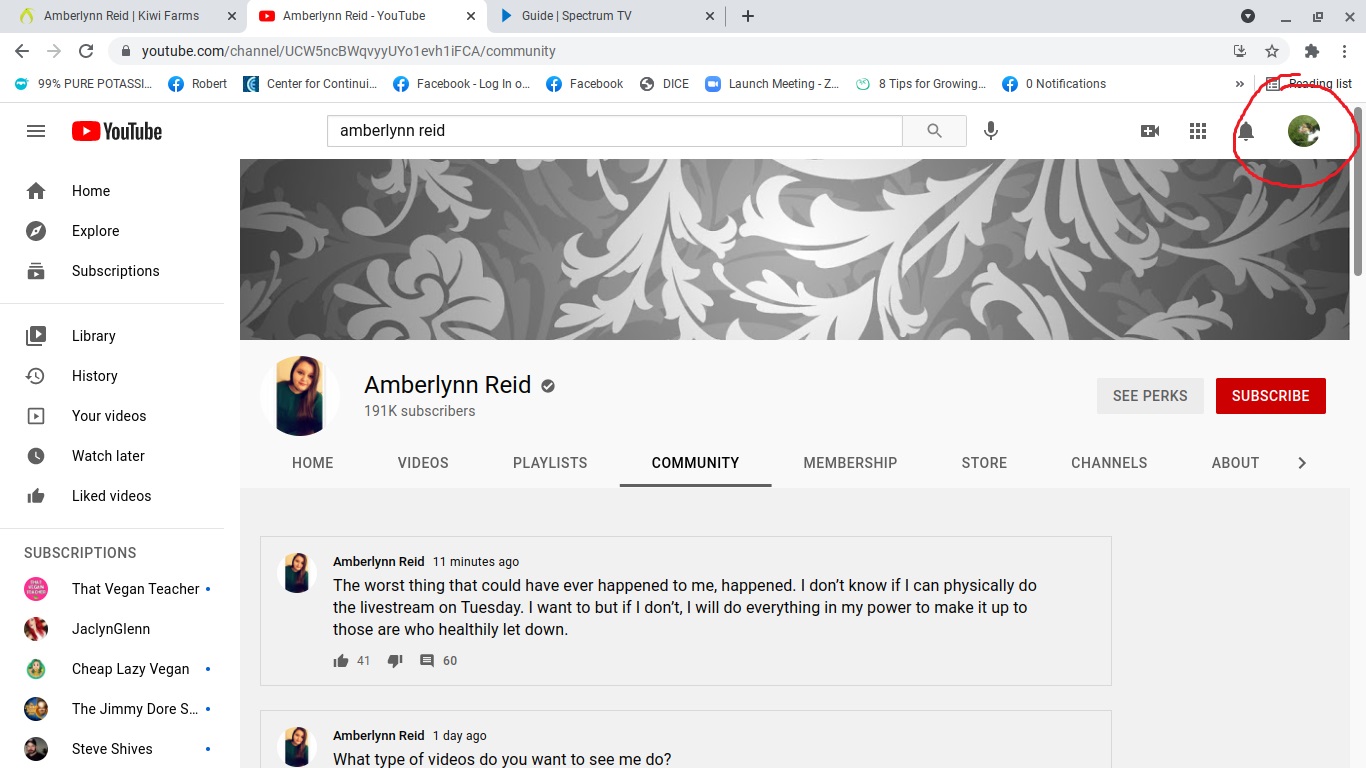Click the SEE PERKS button
Image resolution: width=1366 pixels, height=768 pixels.
pyautogui.click(x=1150, y=396)
